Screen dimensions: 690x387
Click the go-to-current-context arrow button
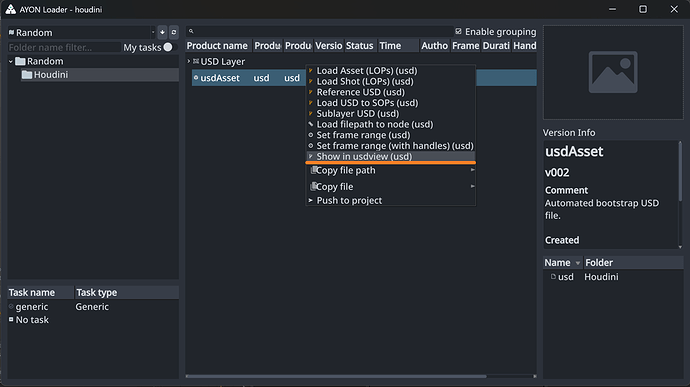(162, 32)
